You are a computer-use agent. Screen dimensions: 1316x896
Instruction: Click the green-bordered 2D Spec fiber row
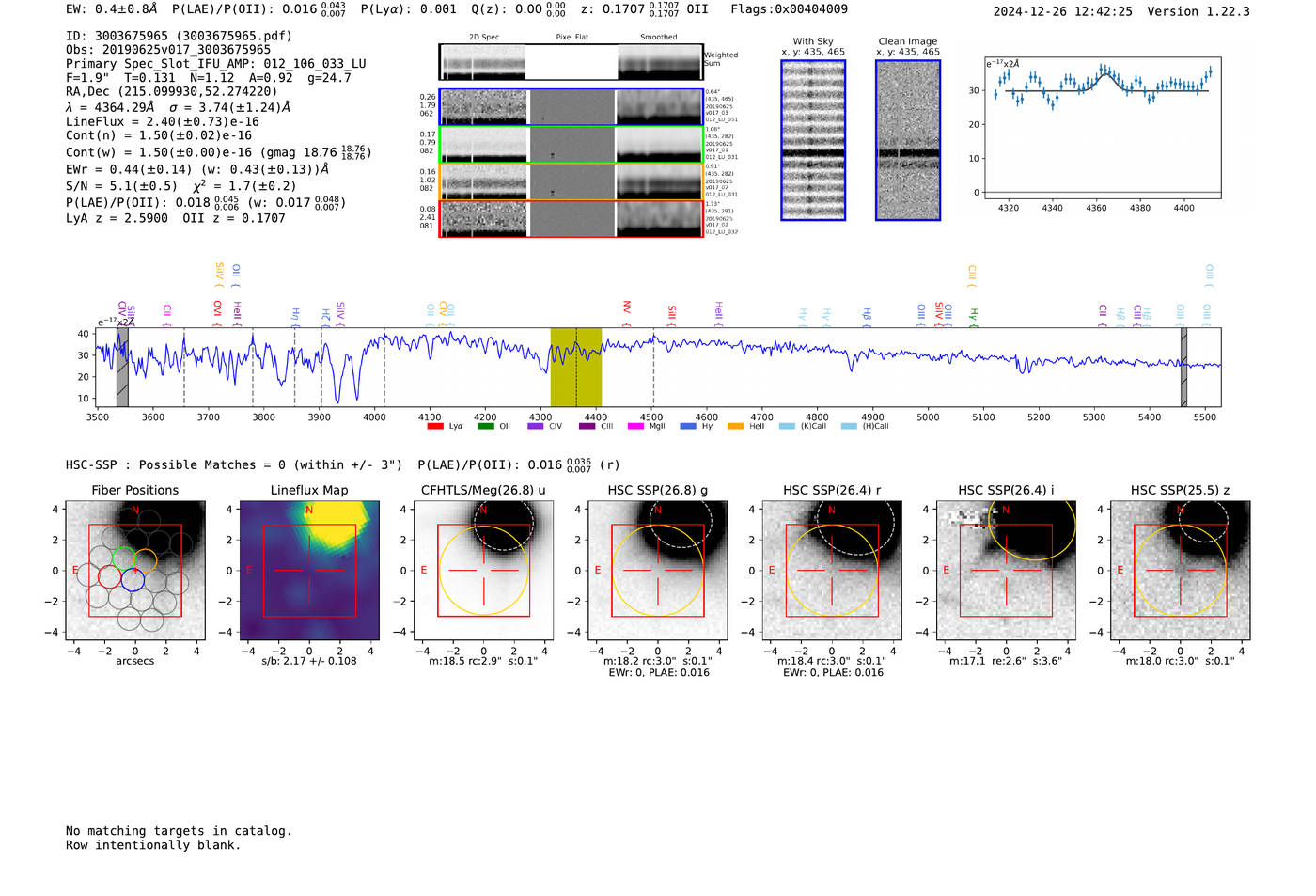point(571,145)
